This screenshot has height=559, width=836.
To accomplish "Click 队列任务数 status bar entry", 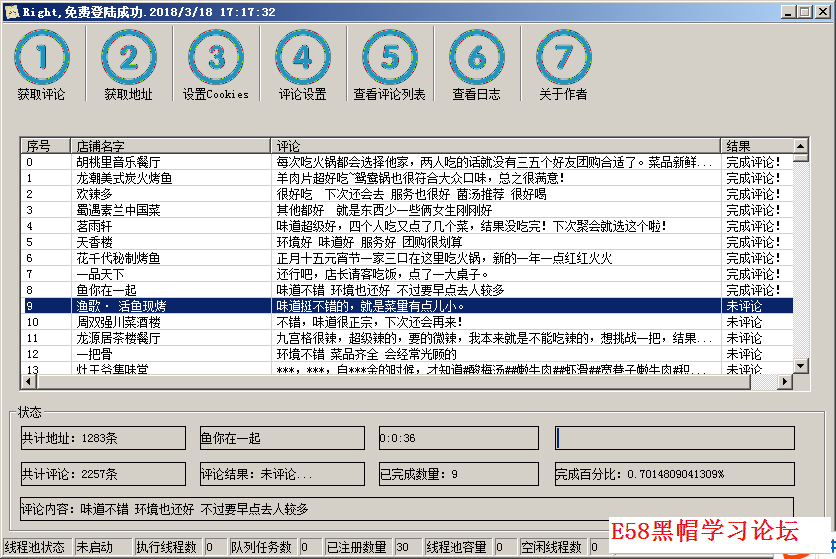I will coord(261,547).
